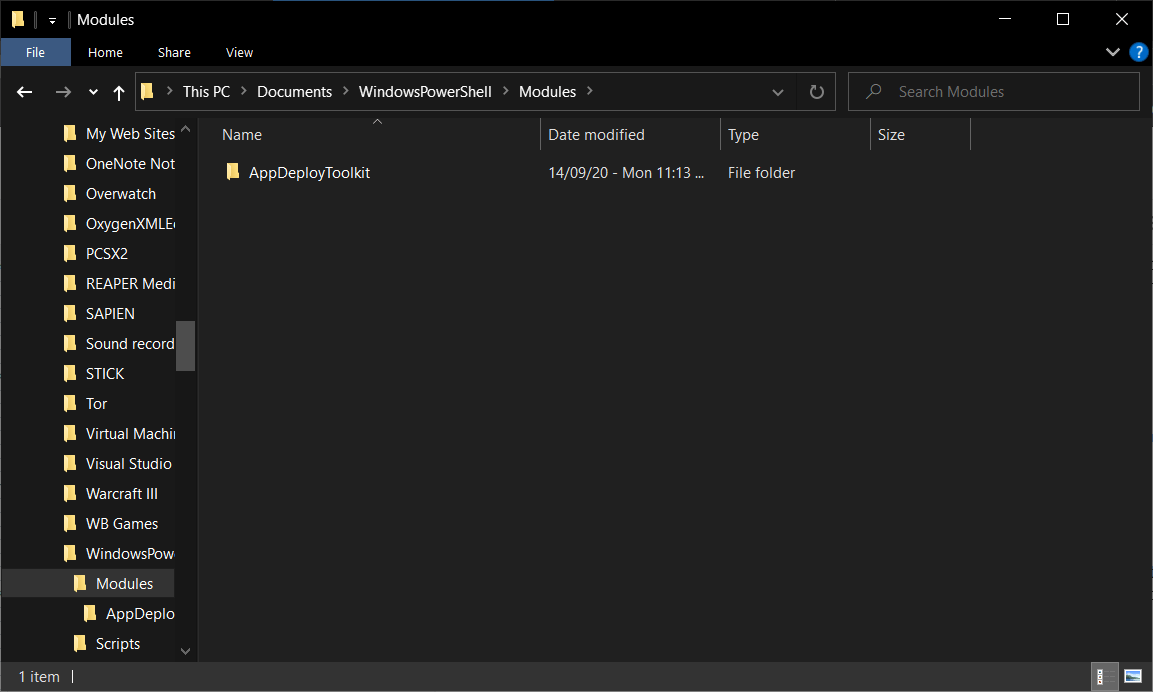Go up one folder level
The width and height of the screenshot is (1153, 692).
(117, 91)
